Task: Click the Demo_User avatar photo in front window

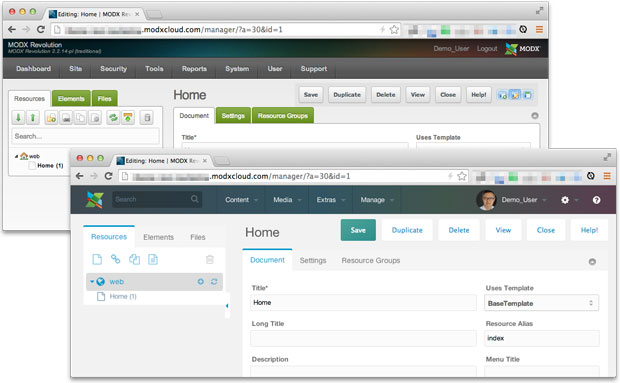Action: [x=486, y=200]
